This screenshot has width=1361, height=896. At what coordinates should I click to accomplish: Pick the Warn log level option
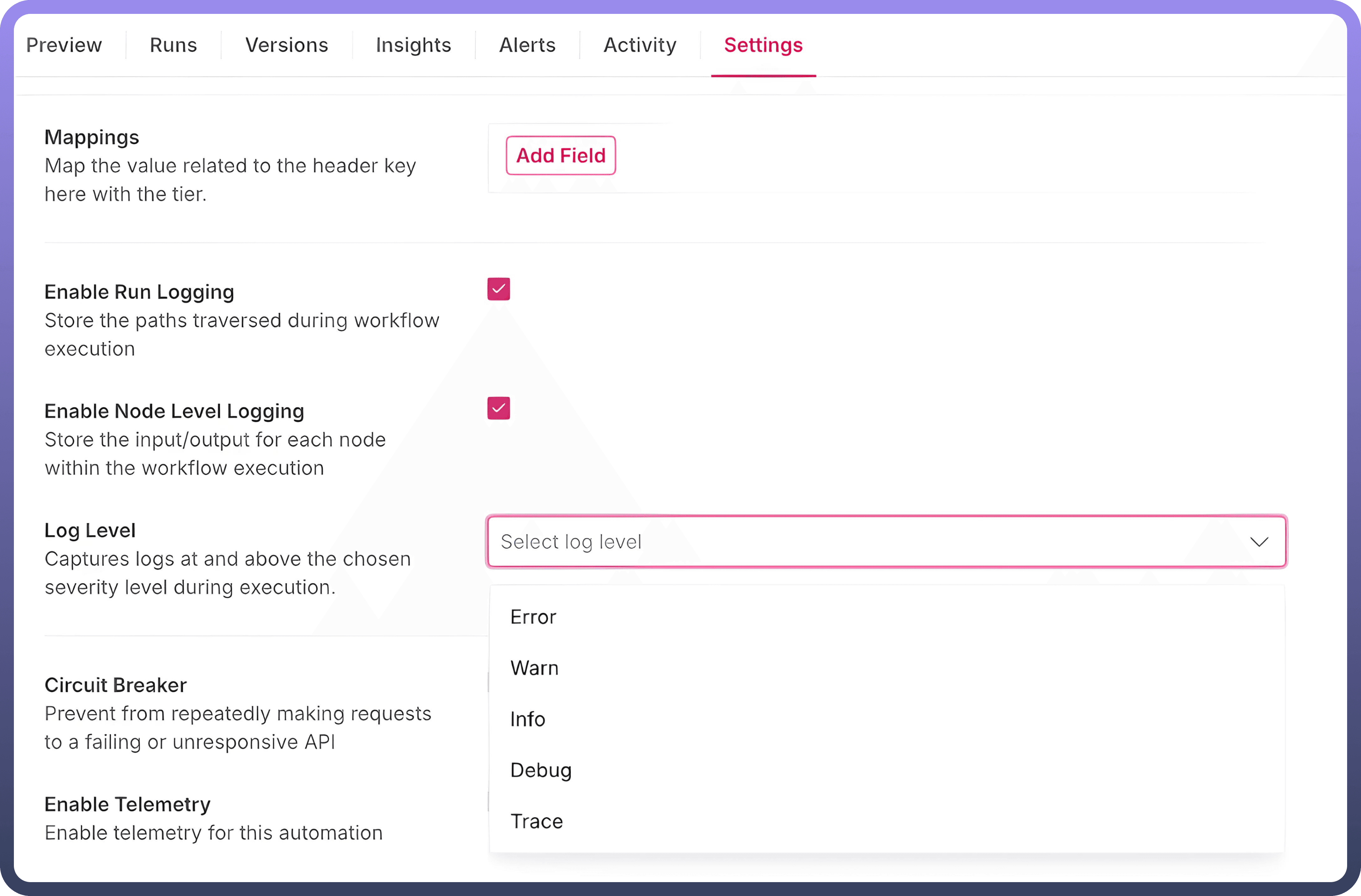coord(534,668)
